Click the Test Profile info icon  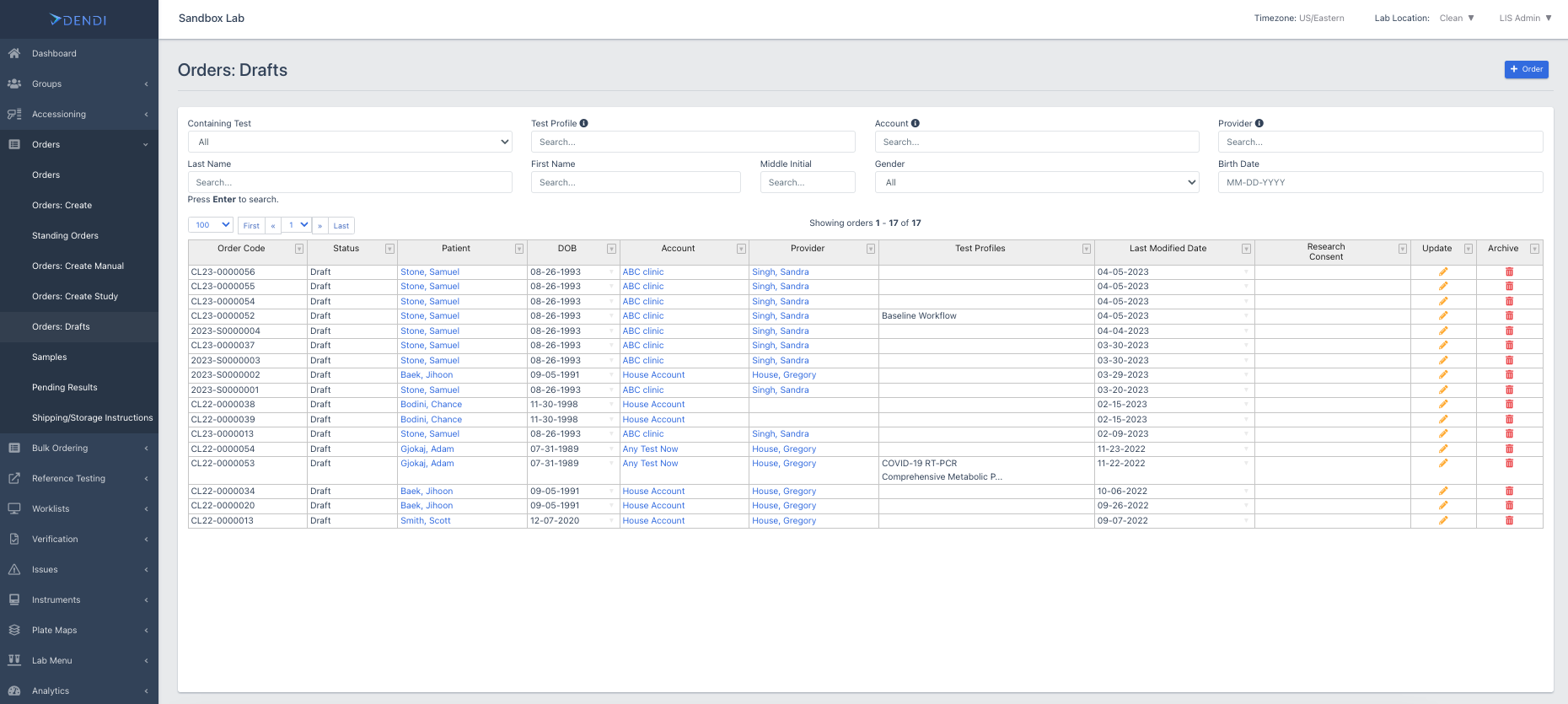point(584,123)
